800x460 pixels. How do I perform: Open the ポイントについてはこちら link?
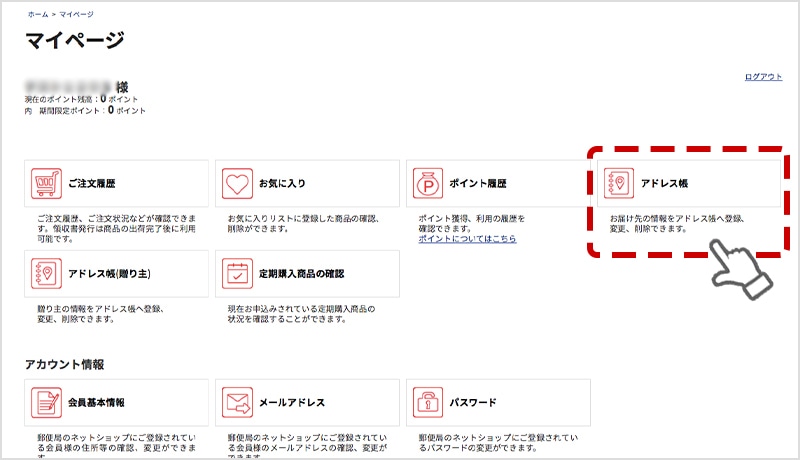click(467, 239)
